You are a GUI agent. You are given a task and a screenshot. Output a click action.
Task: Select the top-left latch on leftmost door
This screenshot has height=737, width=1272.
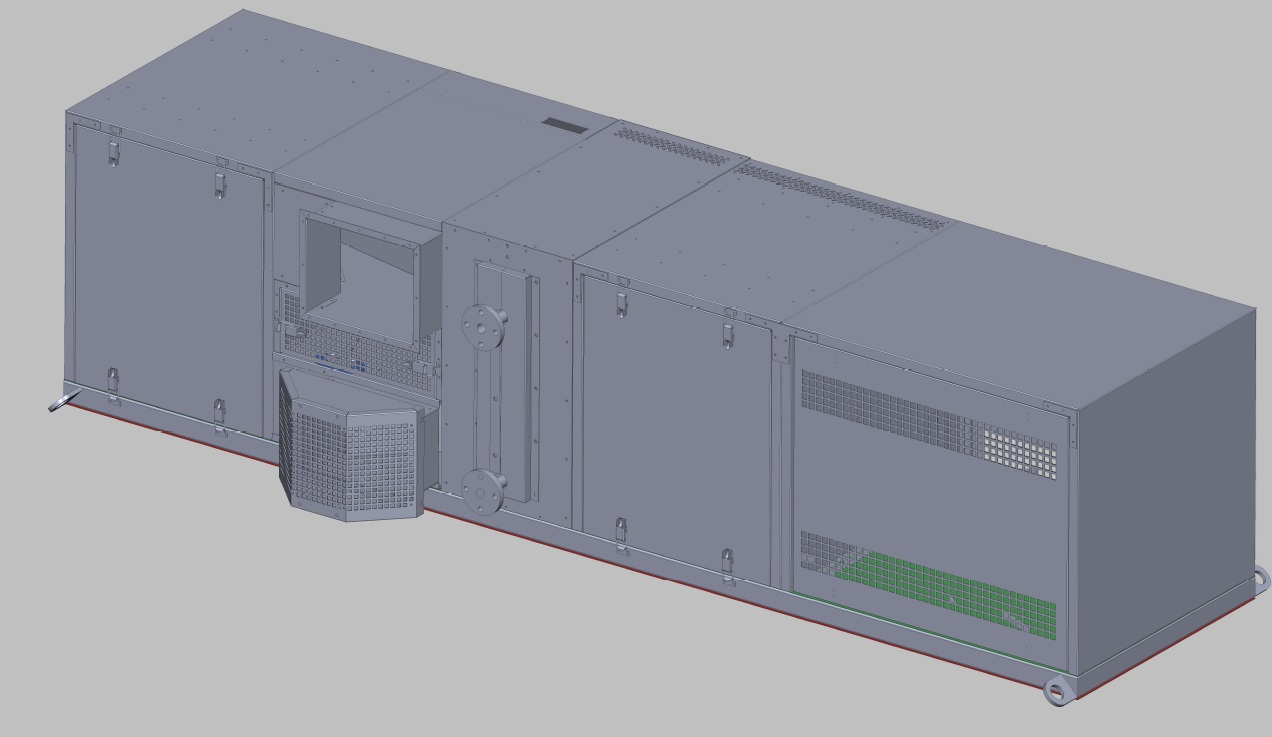[x=113, y=153]
